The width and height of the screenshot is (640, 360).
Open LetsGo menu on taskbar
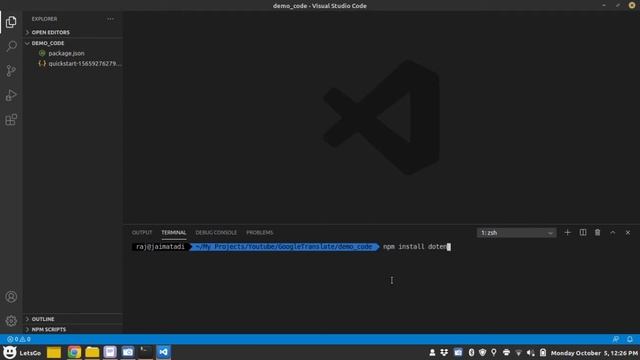22,352
